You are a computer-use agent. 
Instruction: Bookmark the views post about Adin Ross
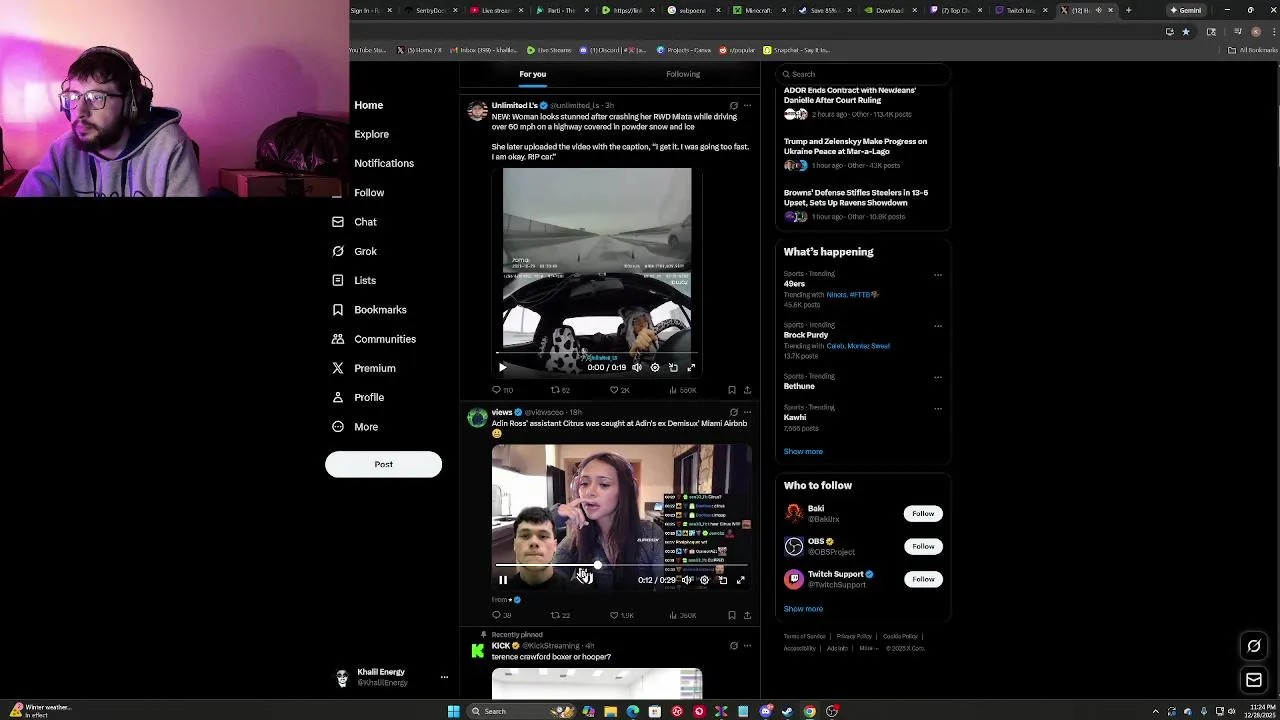tap(732, 615)
